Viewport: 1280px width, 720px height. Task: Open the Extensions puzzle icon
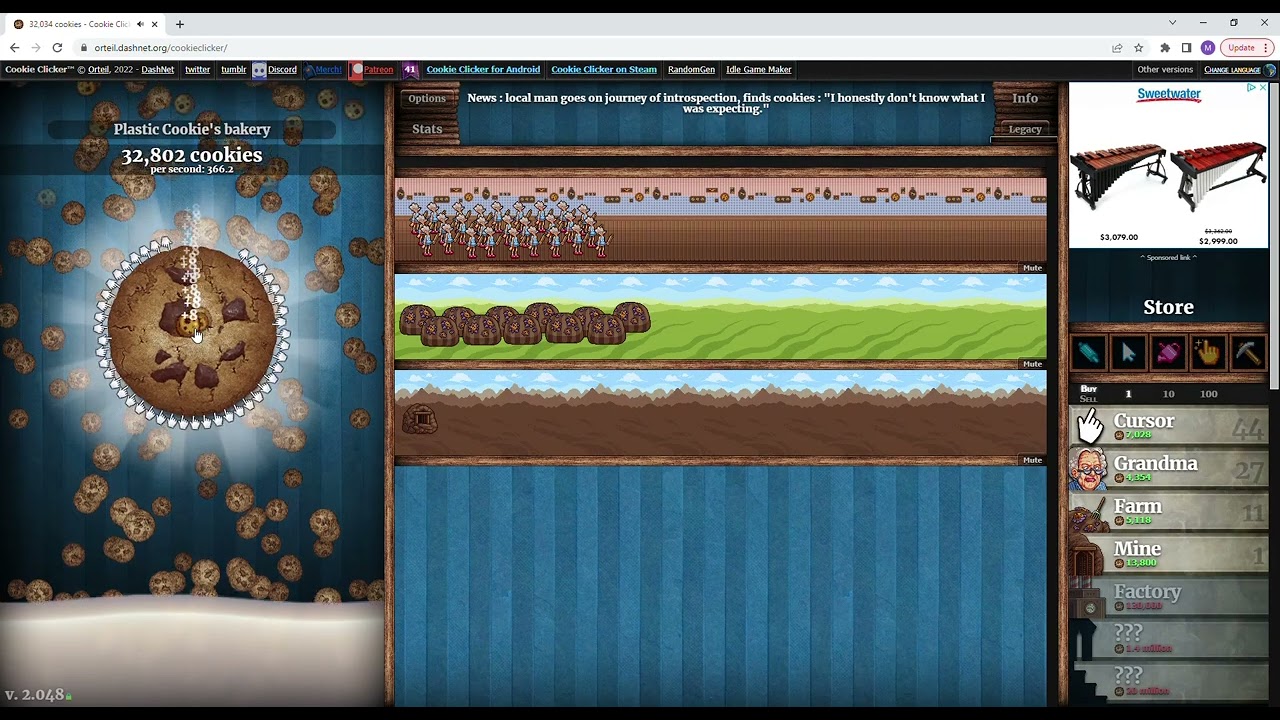1165,47
